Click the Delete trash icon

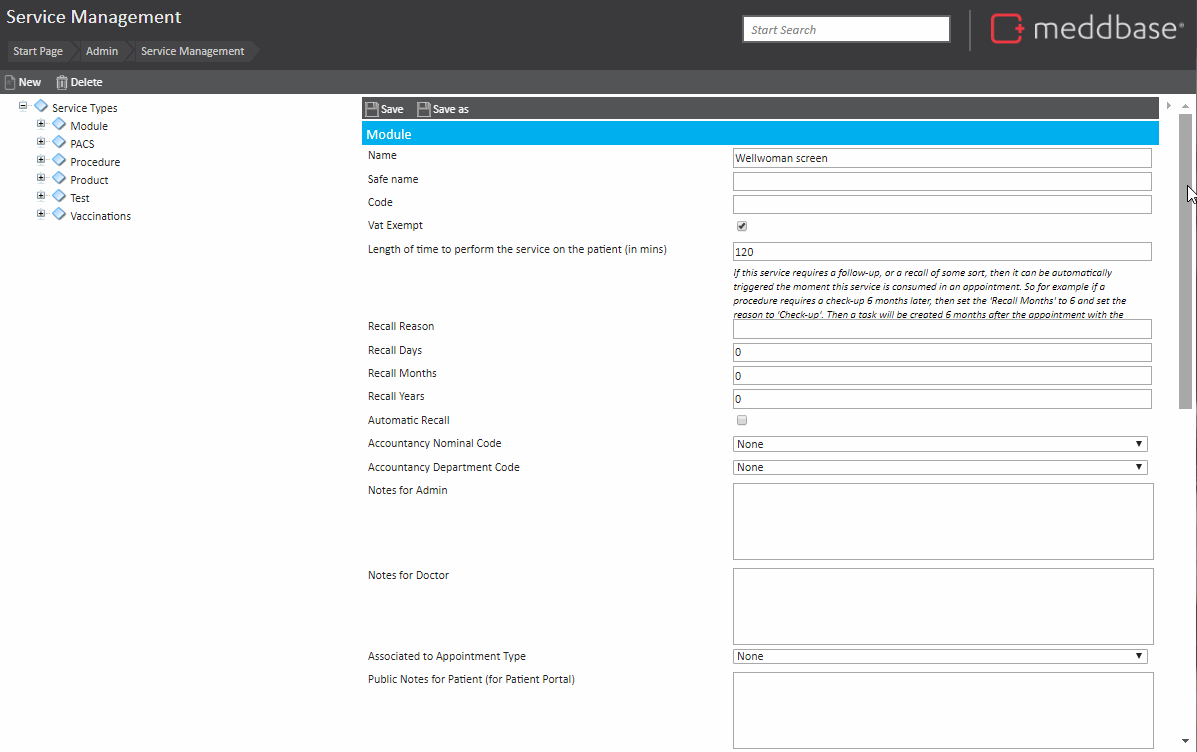[x=62, y=82]
